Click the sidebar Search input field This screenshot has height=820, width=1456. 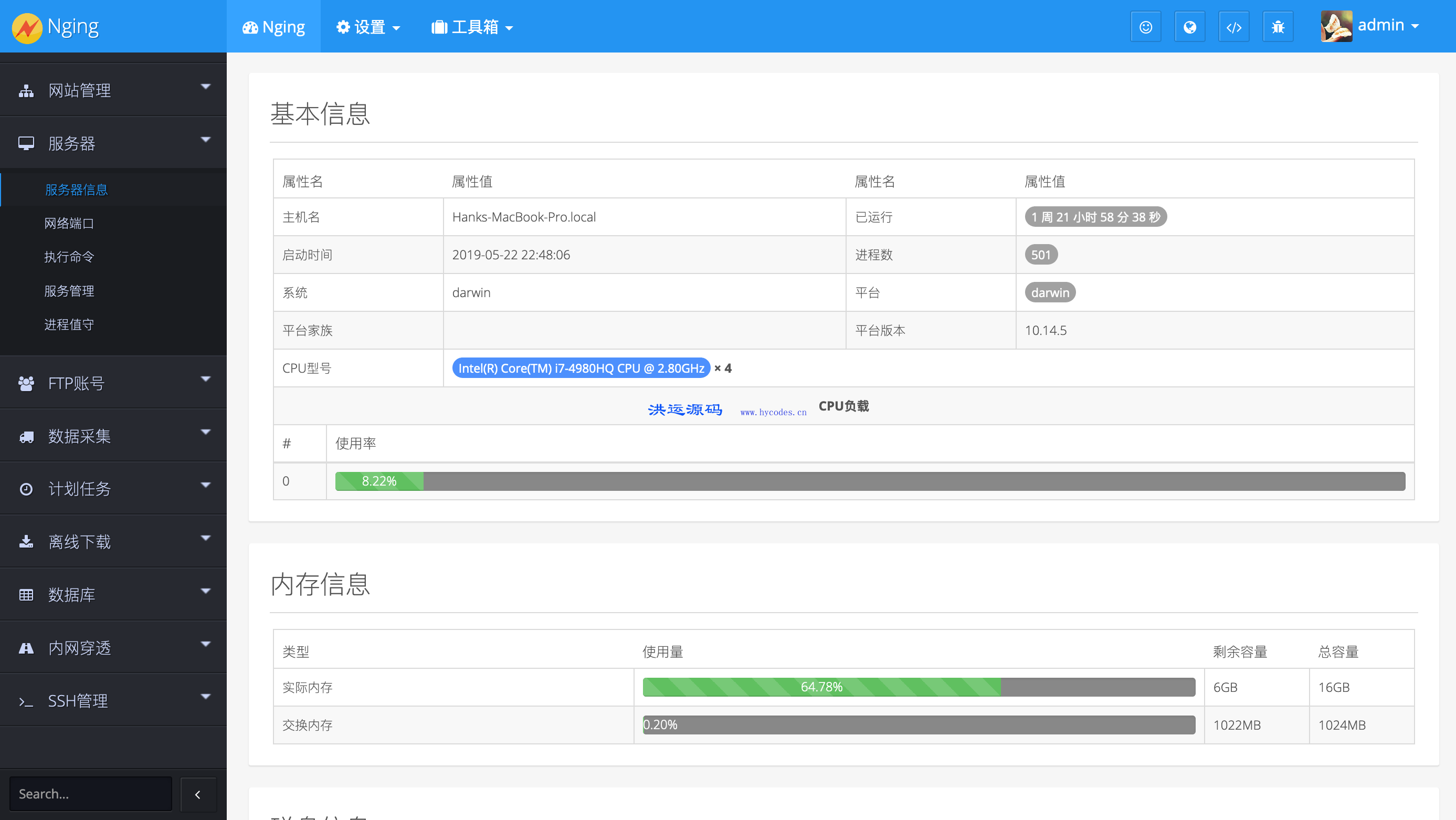pos(90,794)
